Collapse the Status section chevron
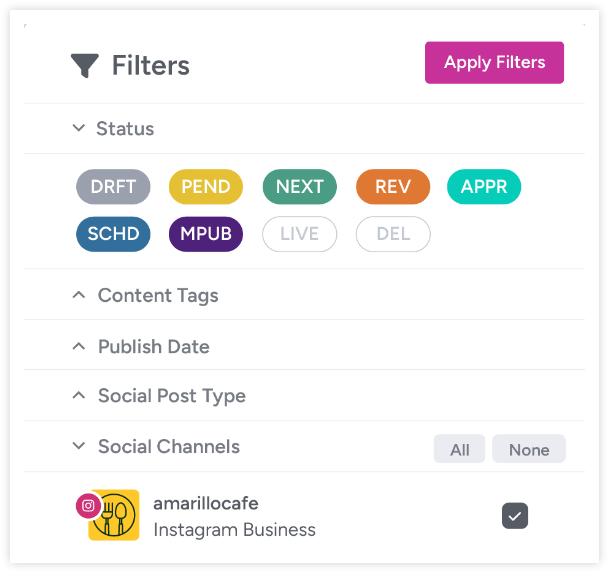Image resolution: width=609 pixels, height=573 pixels. (x=79, y=128)
